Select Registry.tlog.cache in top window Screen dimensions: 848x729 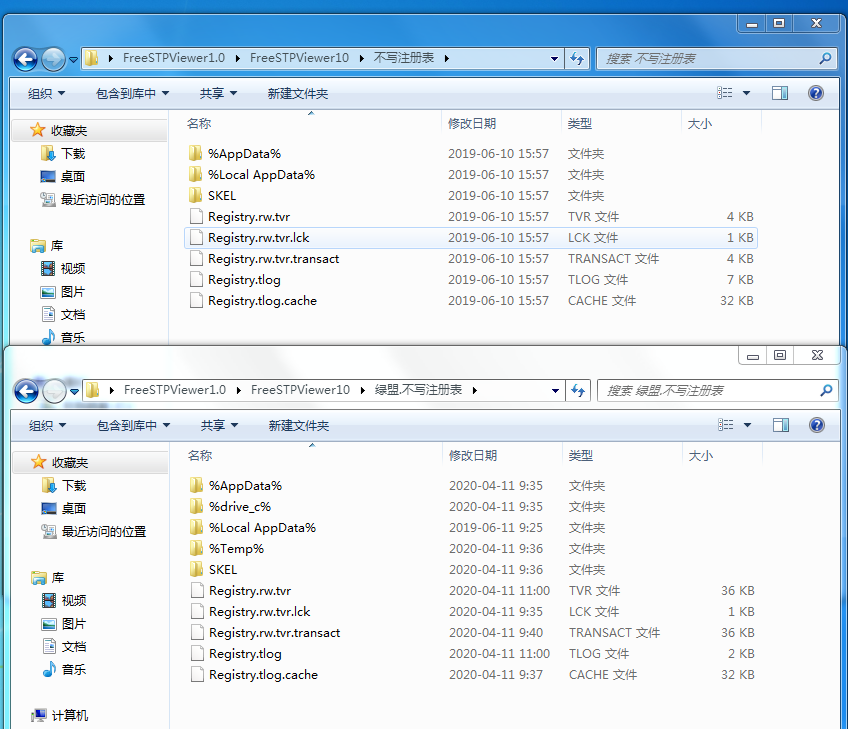(471, 301)
